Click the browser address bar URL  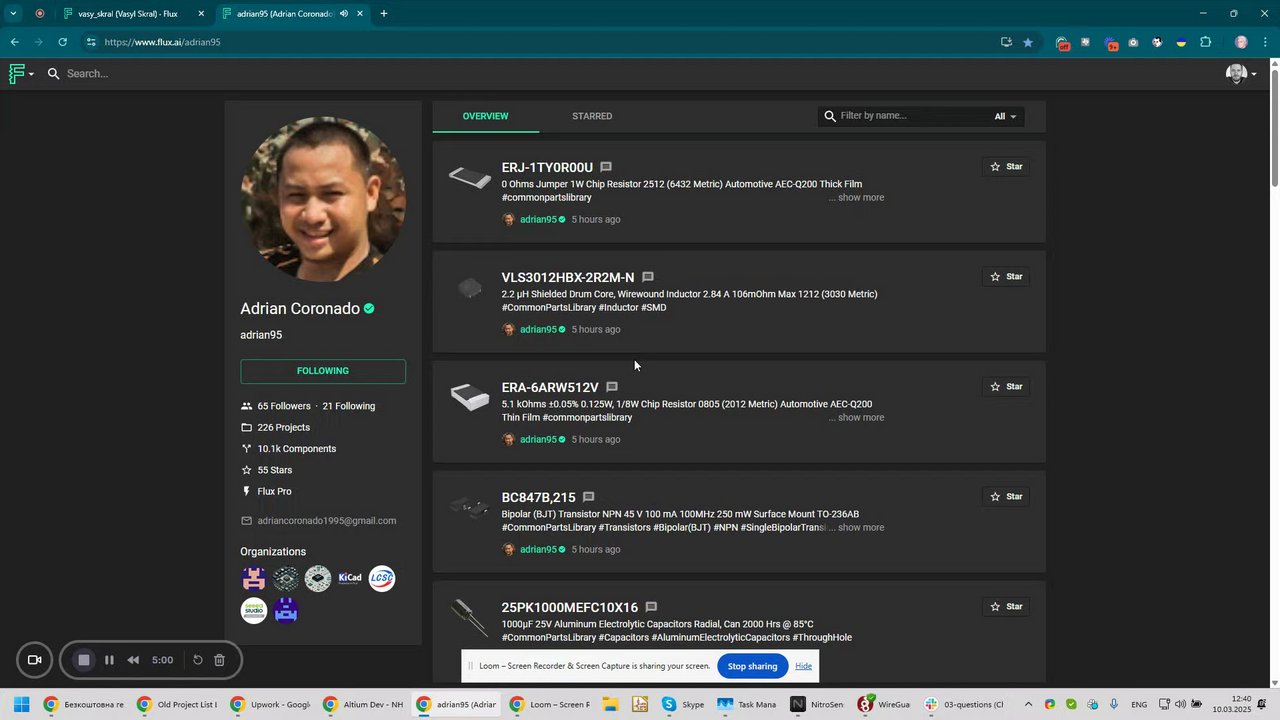tap(162, 42)
